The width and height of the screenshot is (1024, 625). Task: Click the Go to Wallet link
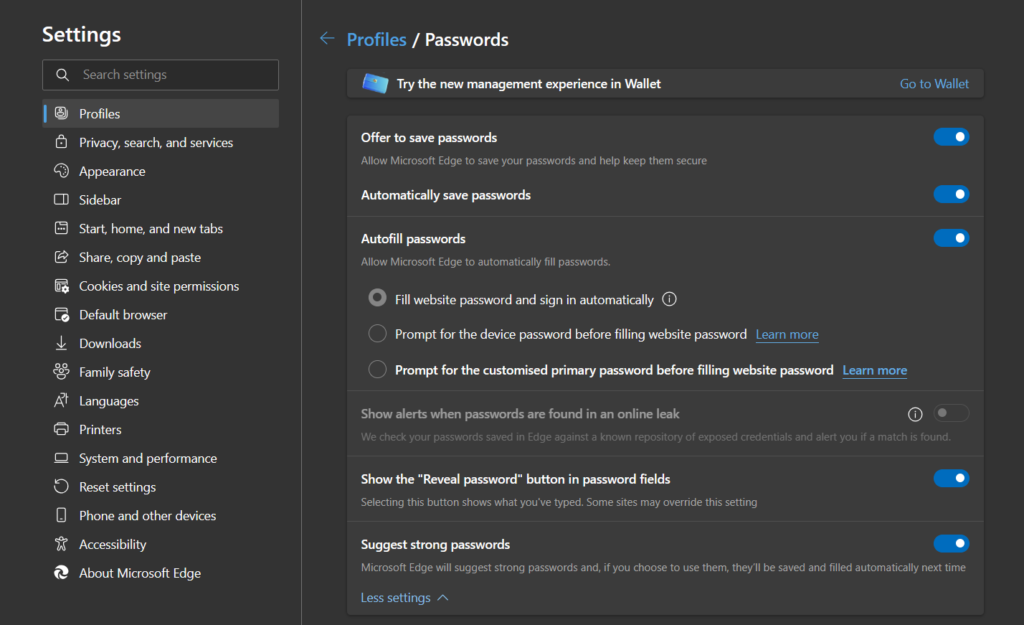(x=934, y=84)
